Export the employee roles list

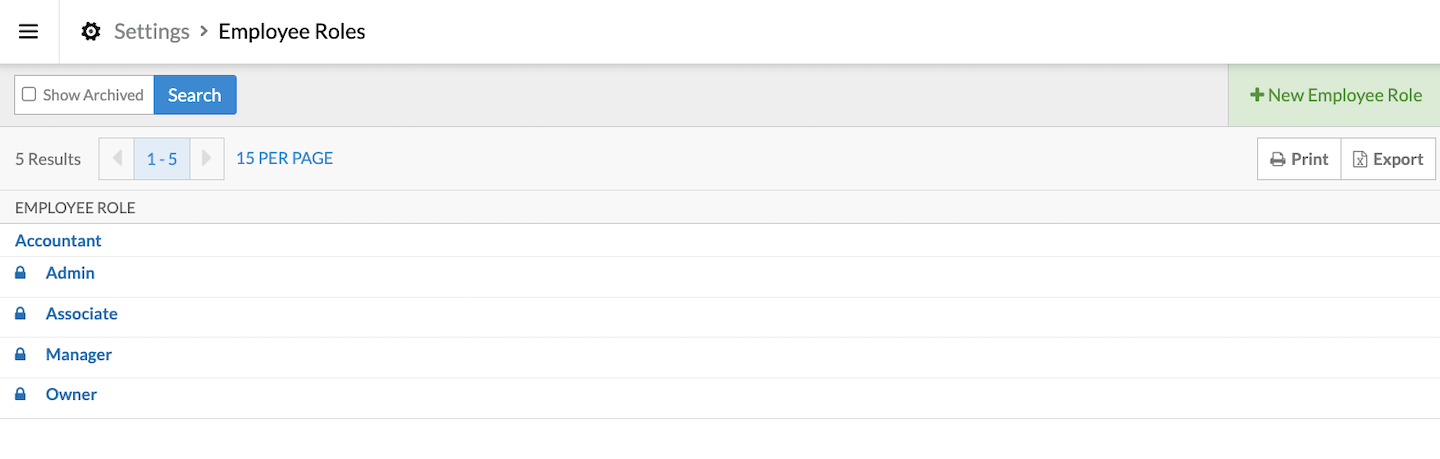click(x=1388, y=159)
